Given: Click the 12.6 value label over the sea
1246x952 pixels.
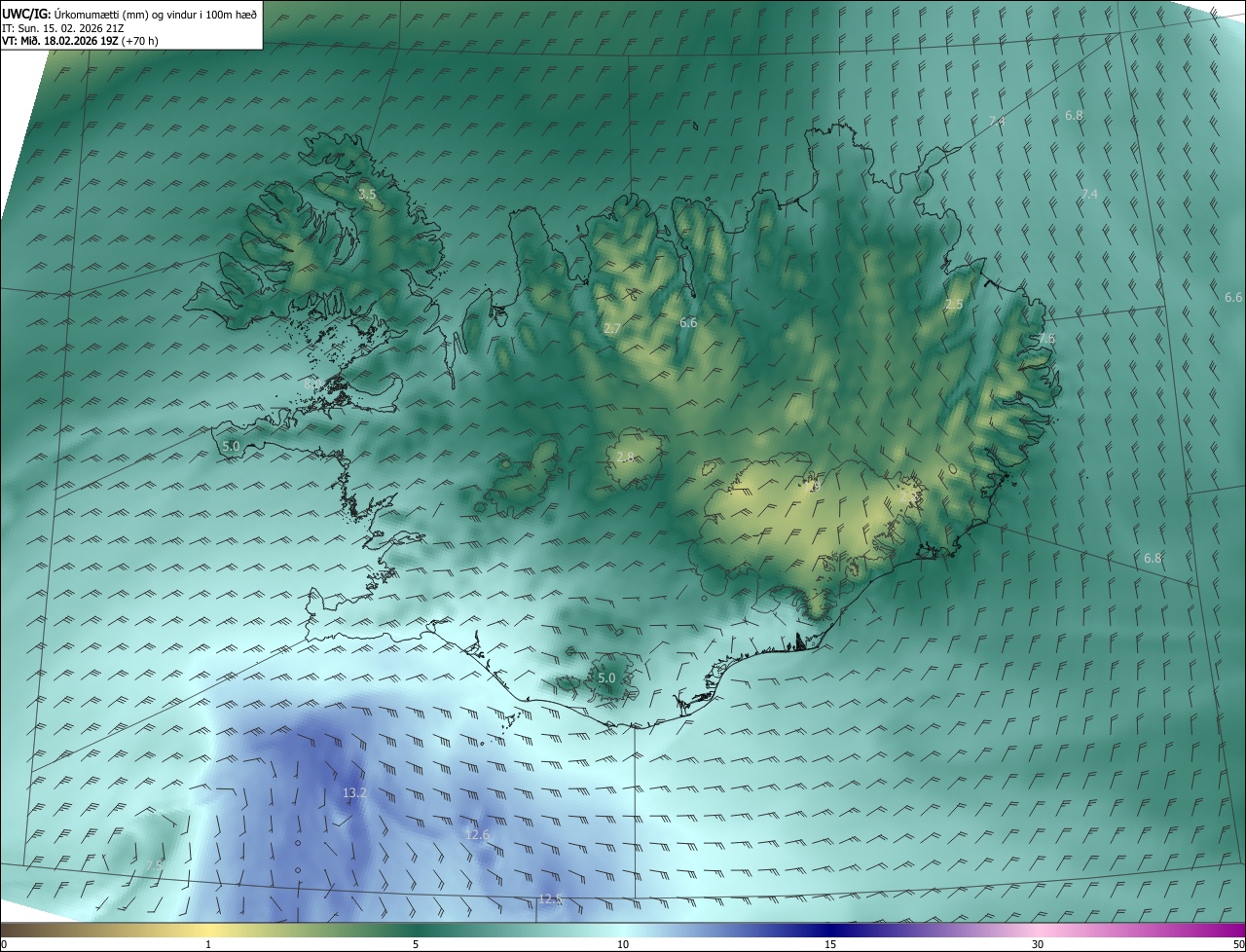Looking at the screenshot, I should click(478, 835).
